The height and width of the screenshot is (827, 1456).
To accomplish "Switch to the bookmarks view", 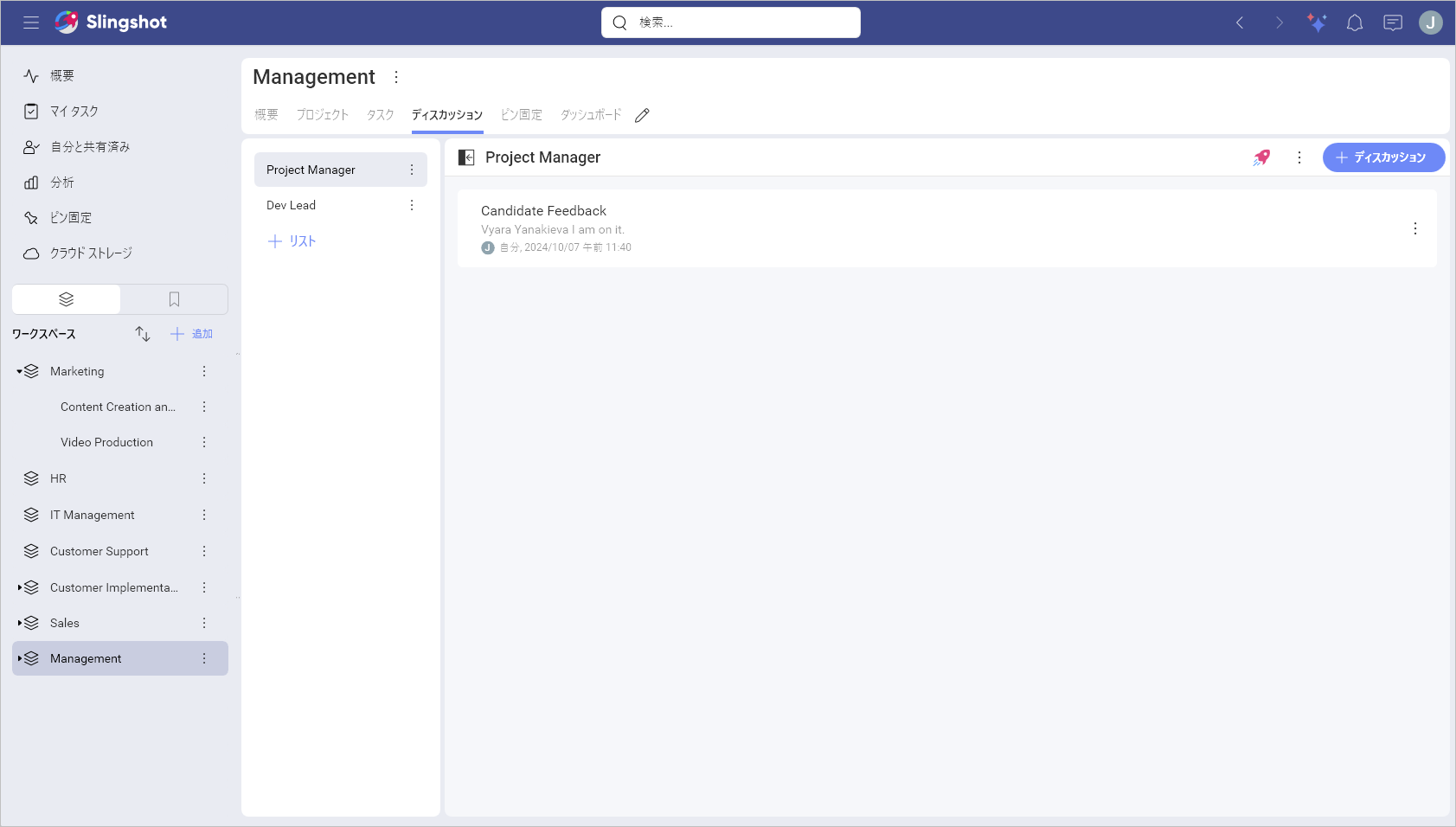I will click(174, 299).
